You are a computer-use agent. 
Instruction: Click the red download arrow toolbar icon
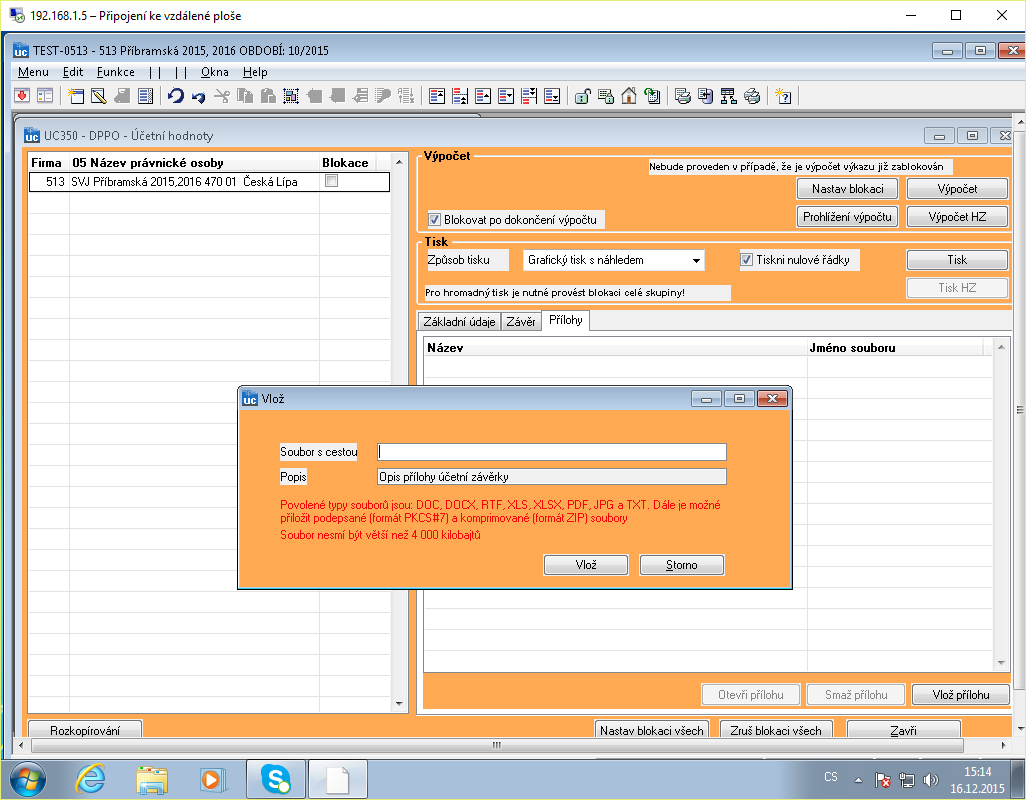click(x=22, y=96)
